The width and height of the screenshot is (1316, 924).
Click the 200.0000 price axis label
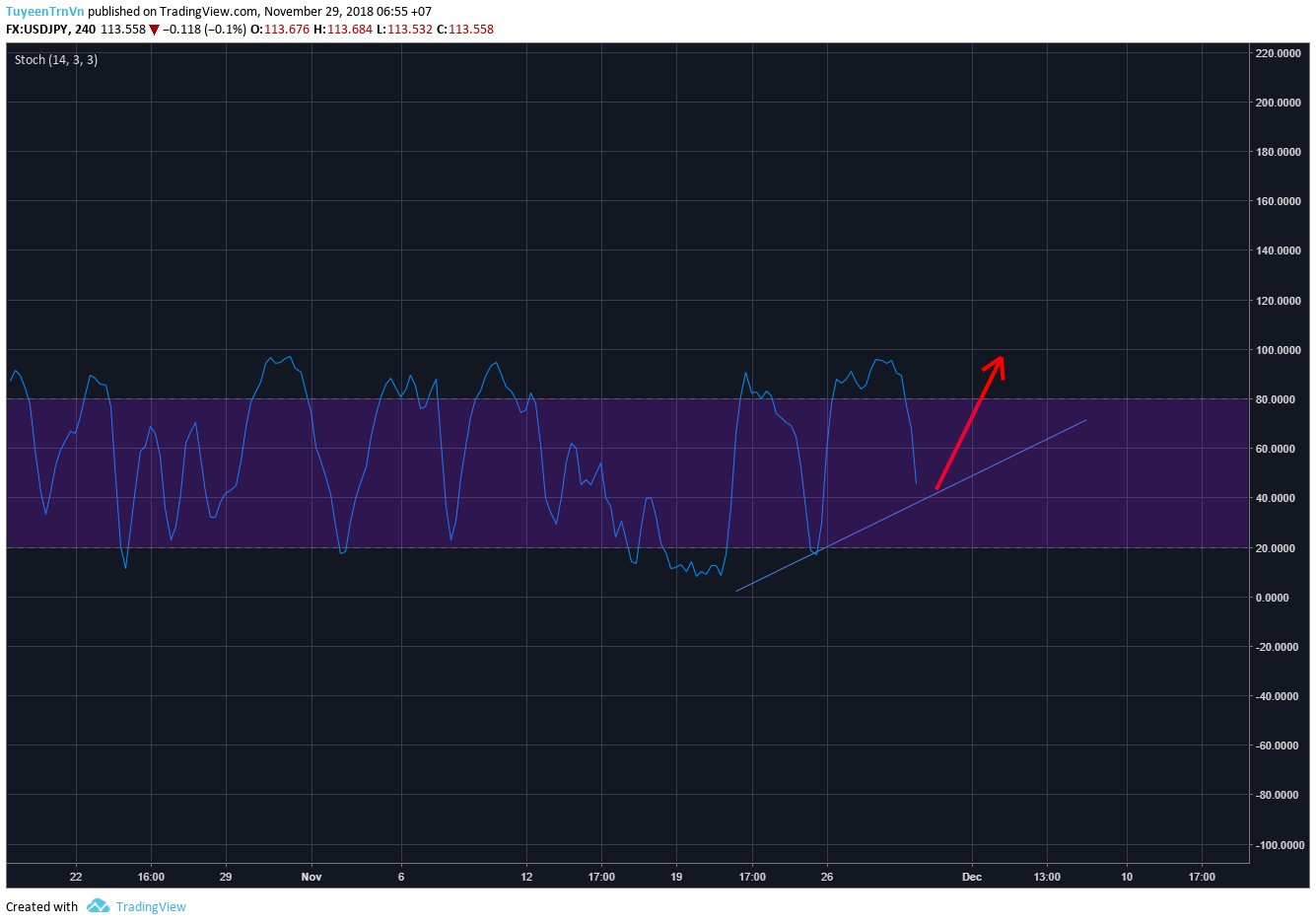1278,103
